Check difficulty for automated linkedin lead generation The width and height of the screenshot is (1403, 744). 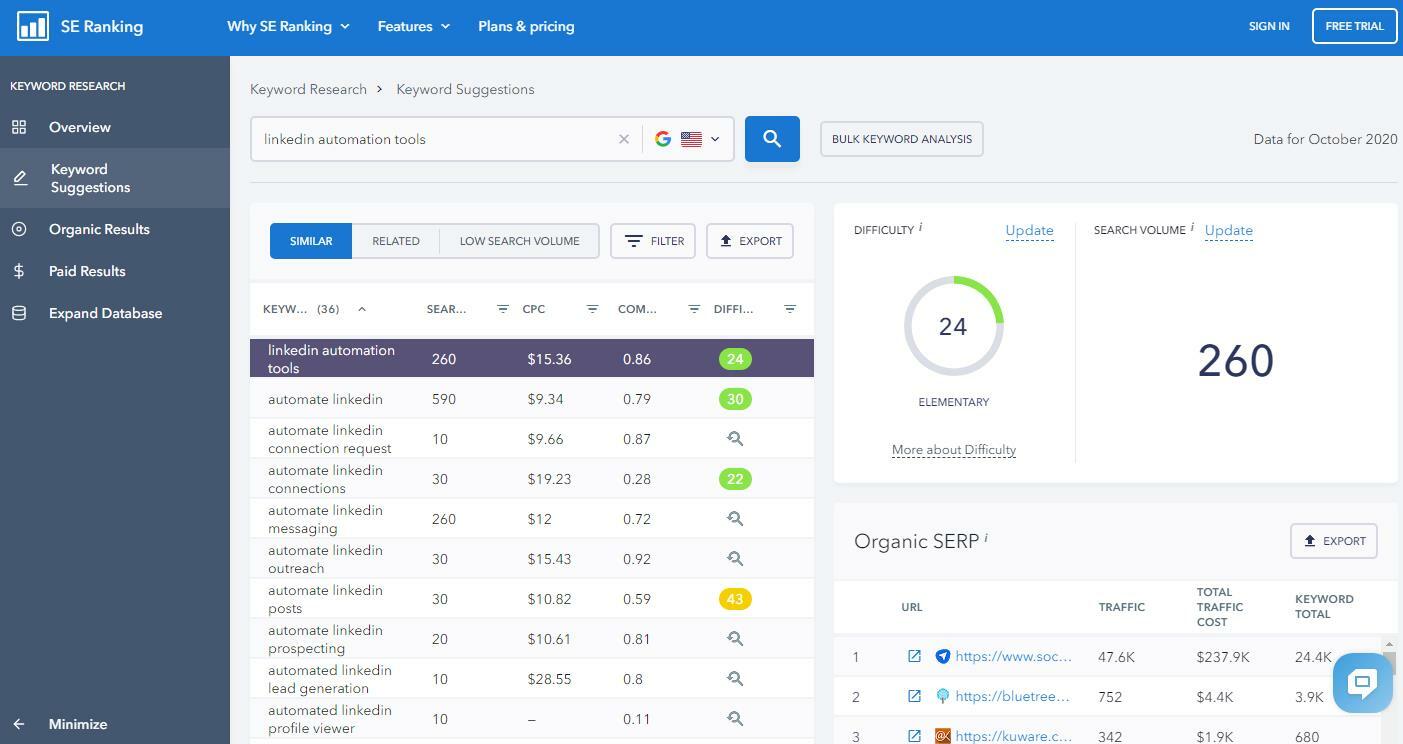[735, 679]
